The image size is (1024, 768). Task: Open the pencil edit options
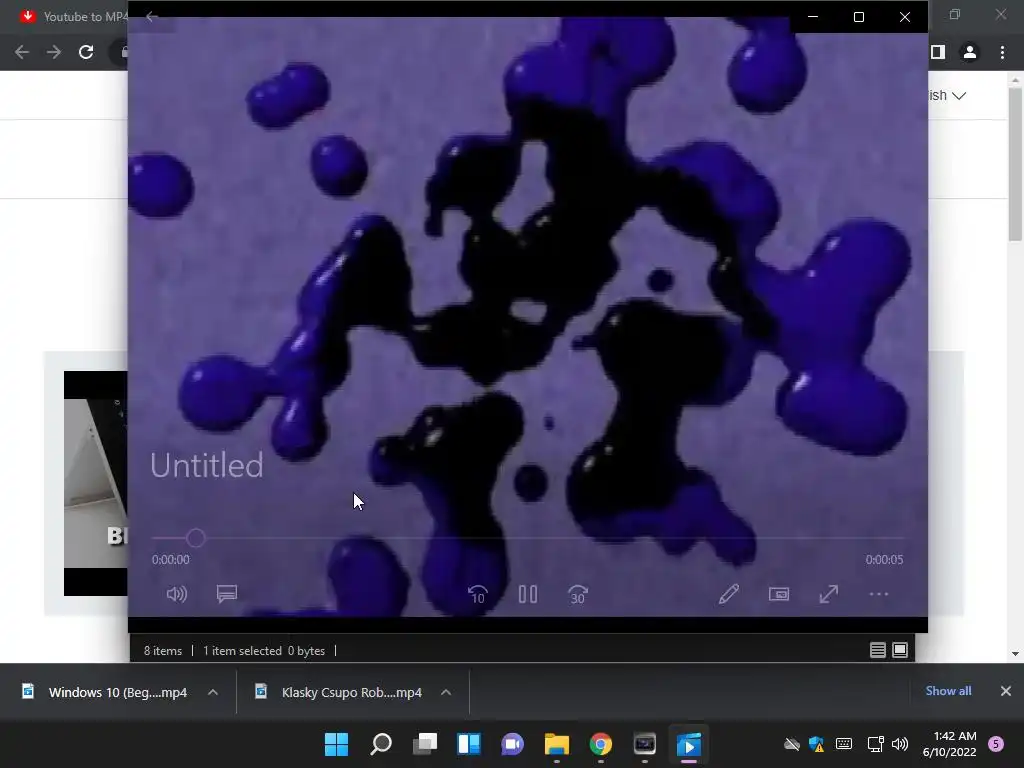(729, 594)
